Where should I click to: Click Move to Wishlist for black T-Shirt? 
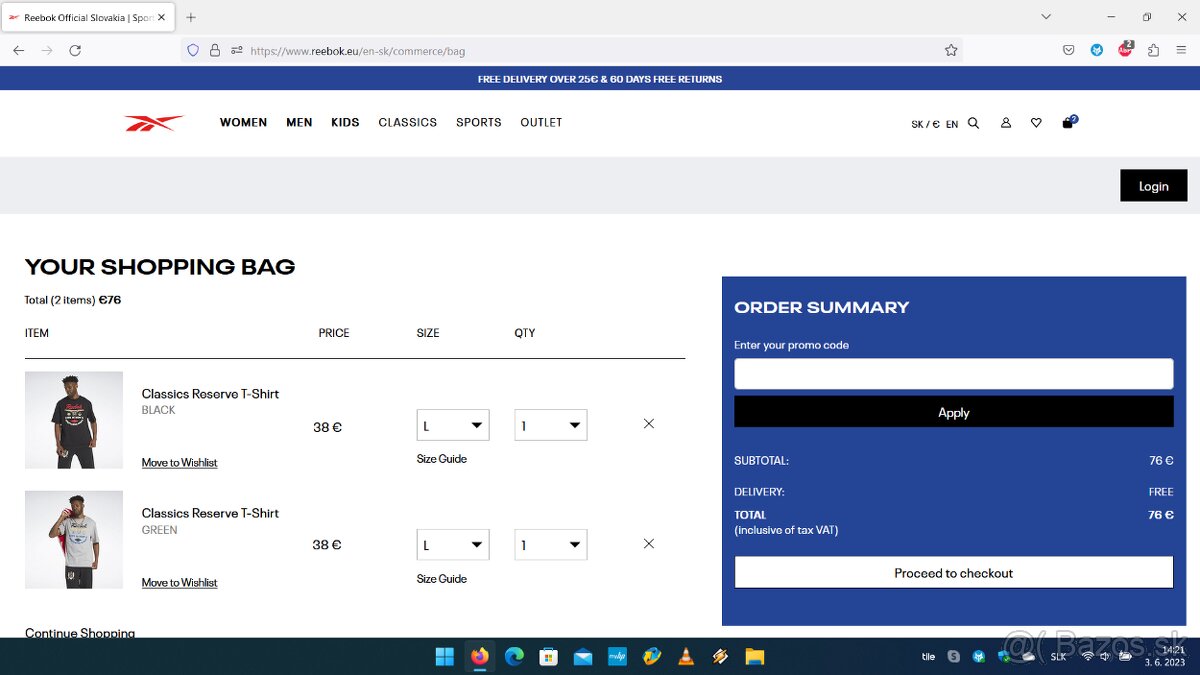point(179,463)
